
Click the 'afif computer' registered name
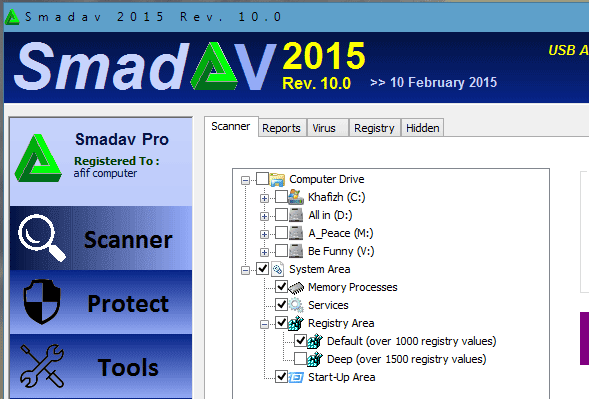[x=105, y=173]
